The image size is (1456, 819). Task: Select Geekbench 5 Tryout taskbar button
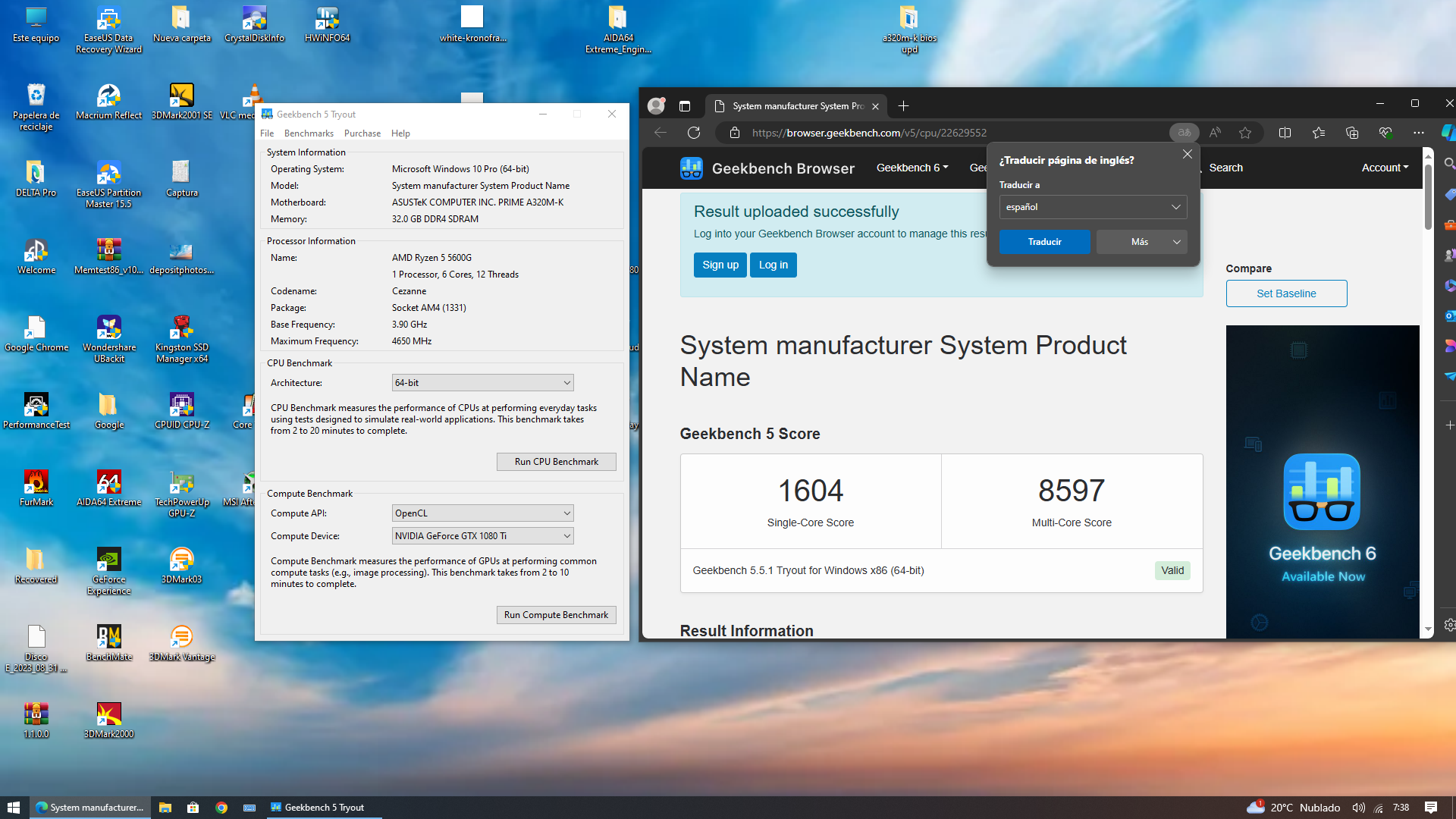(x=324, y=808)
